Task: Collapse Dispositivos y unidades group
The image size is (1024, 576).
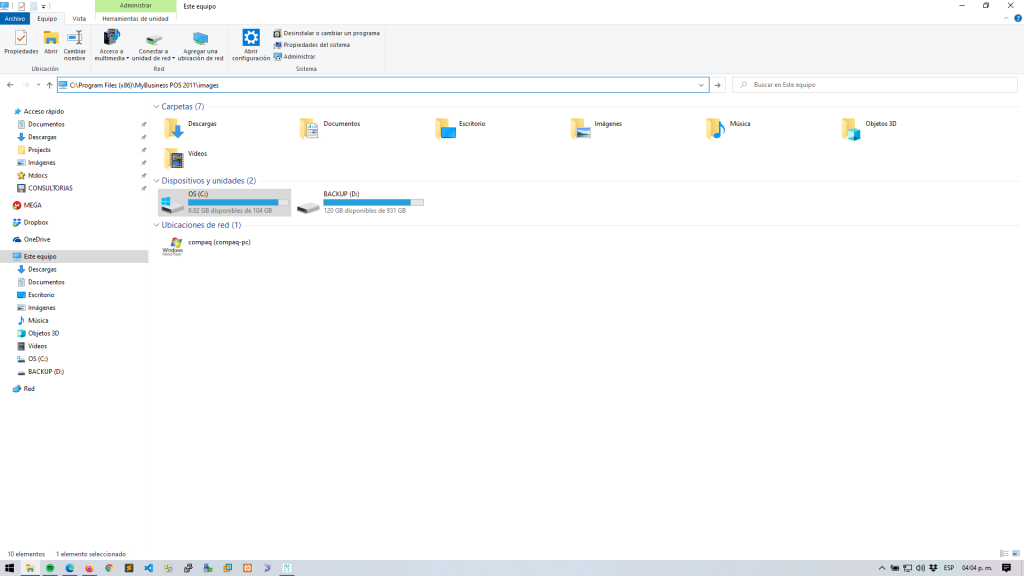Action: coord(156,181)
